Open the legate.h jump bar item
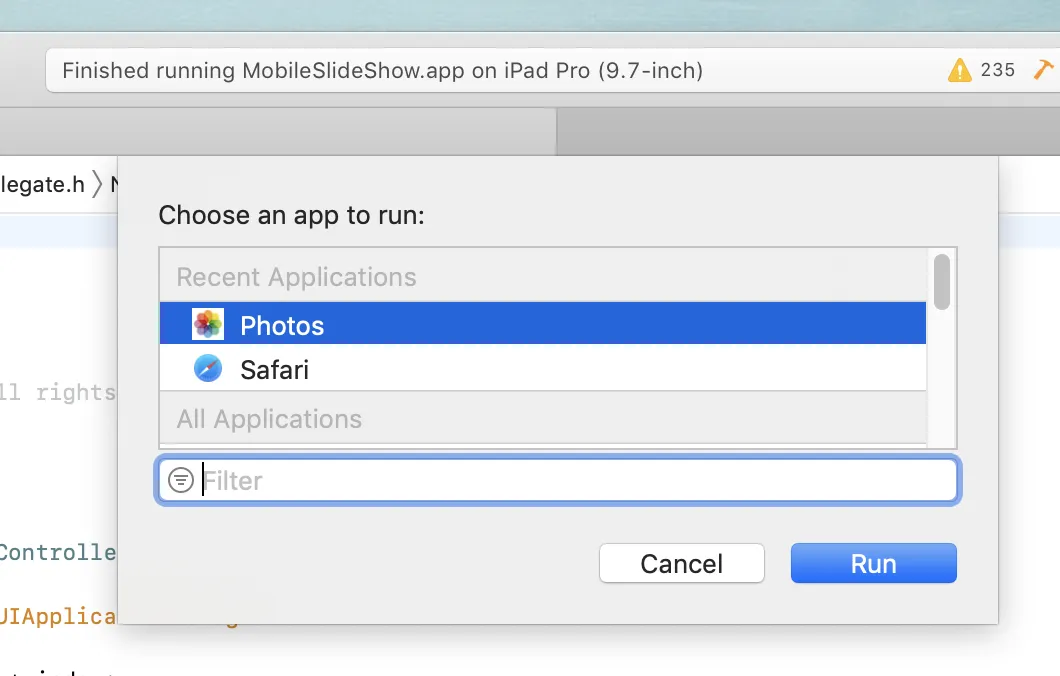Viewport: 1060px width, 676px height. coord(42,184)
